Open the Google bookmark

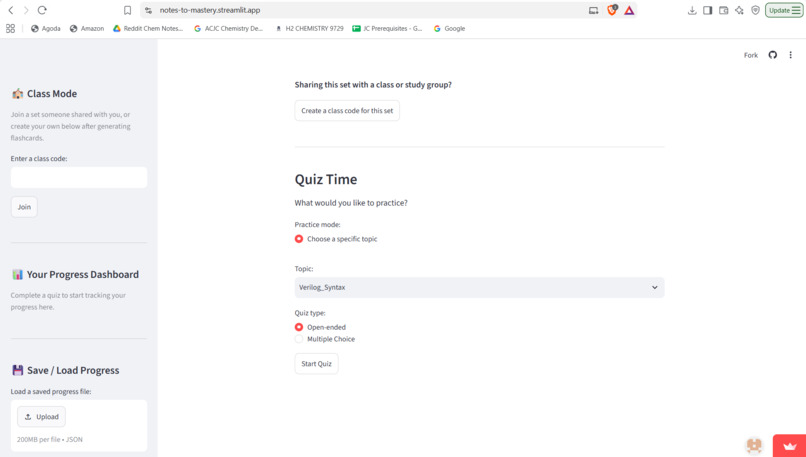tap(449, 29)
